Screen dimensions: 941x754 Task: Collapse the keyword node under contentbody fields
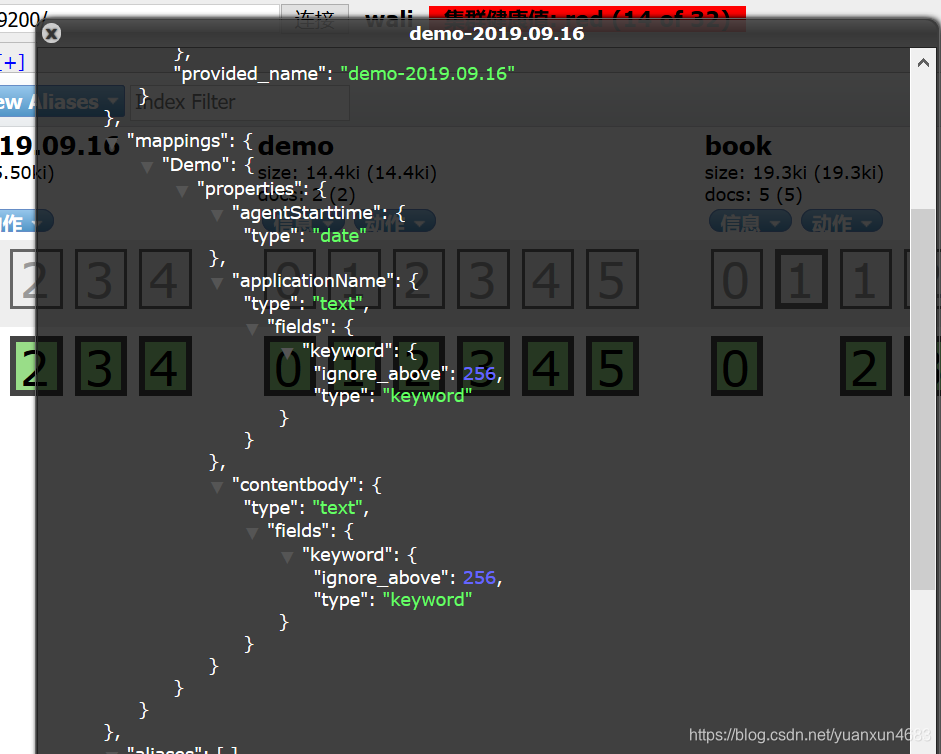pyautogui.click(x=286, y=555)
